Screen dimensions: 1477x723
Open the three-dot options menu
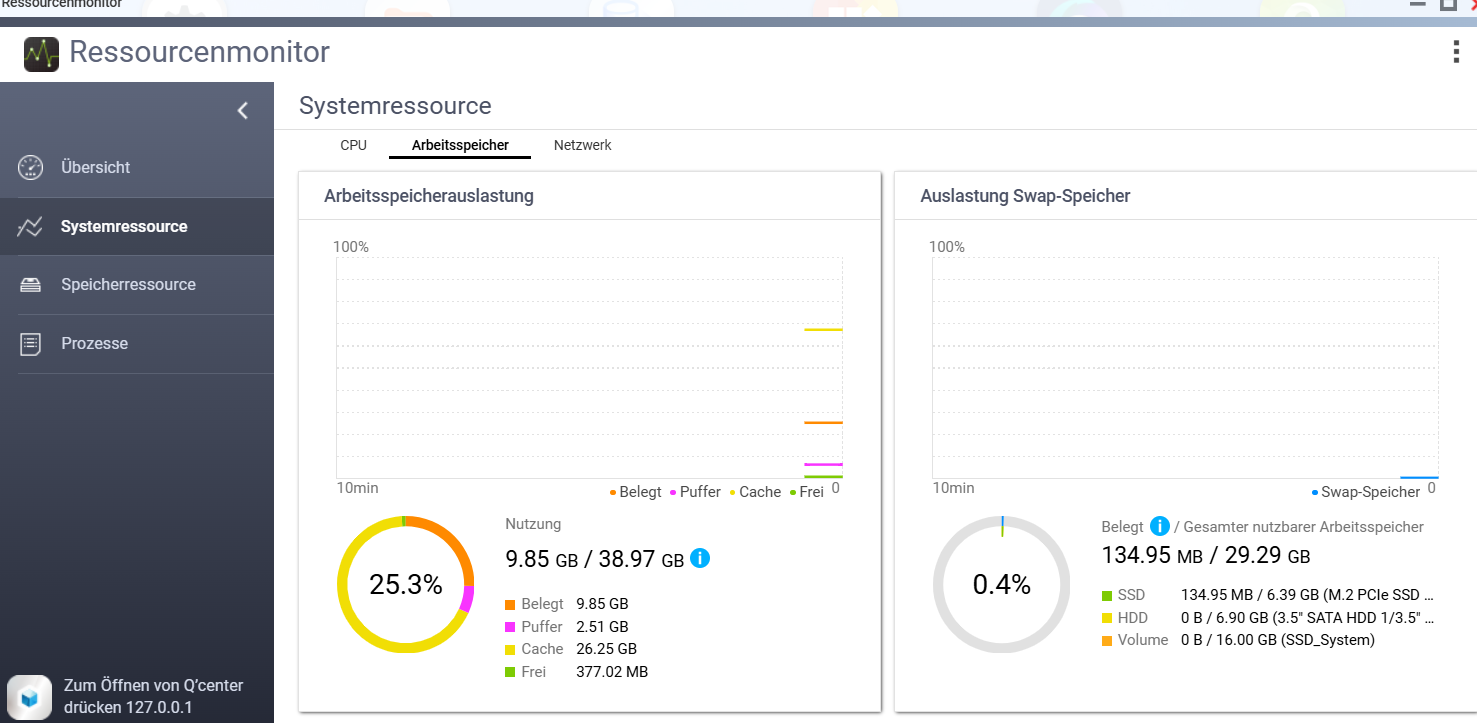coord(1456,52)
